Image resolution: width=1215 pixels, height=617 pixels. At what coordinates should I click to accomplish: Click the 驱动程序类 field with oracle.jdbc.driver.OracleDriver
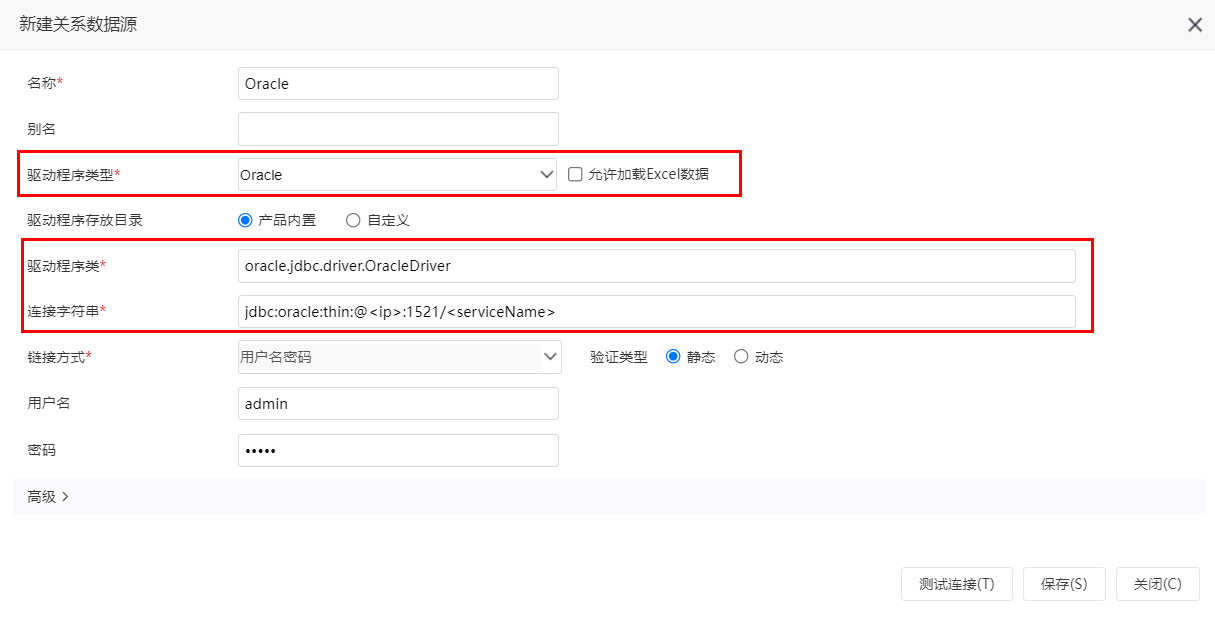click(657, 266)
